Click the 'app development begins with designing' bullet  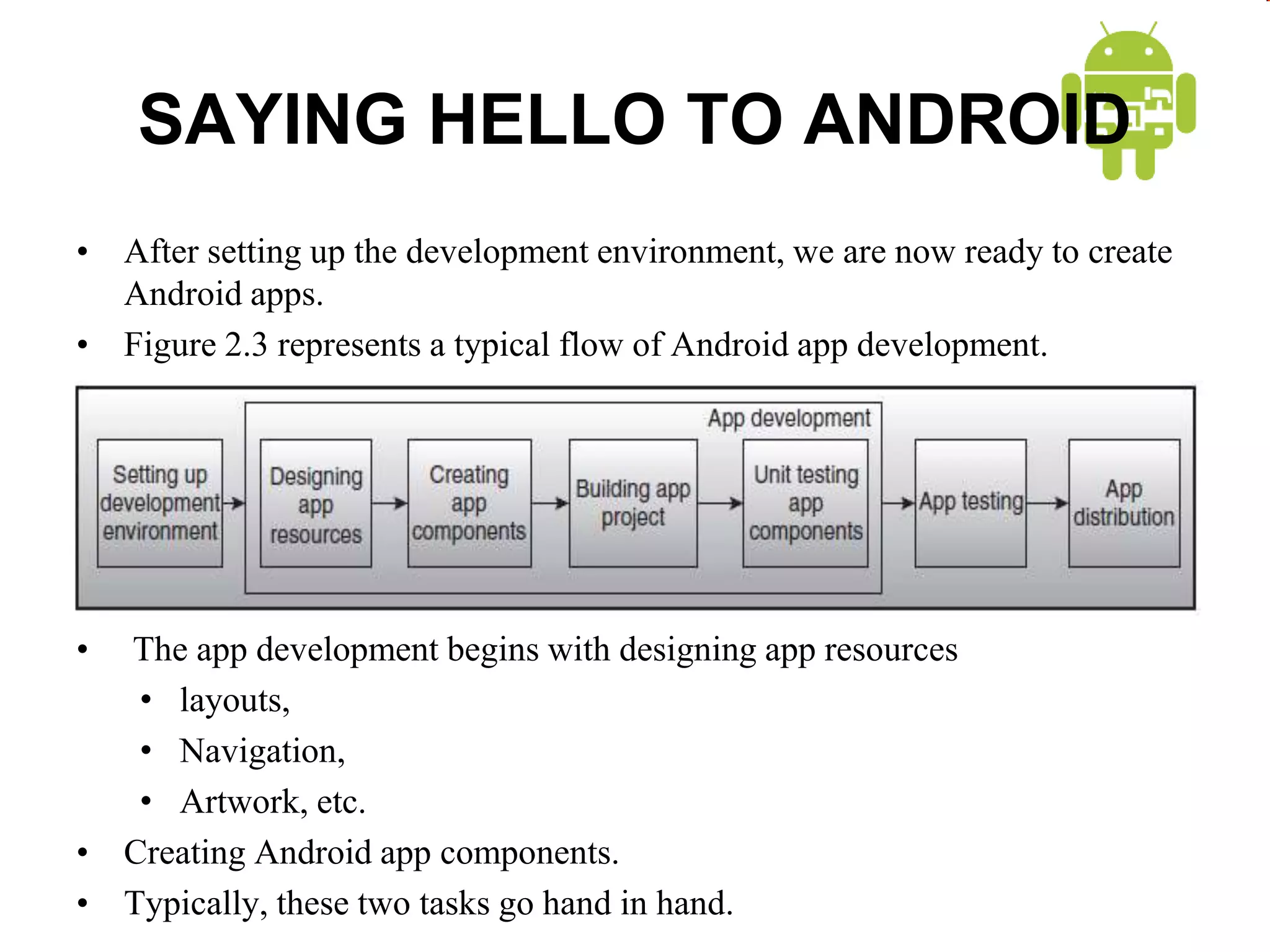(546, 650)
